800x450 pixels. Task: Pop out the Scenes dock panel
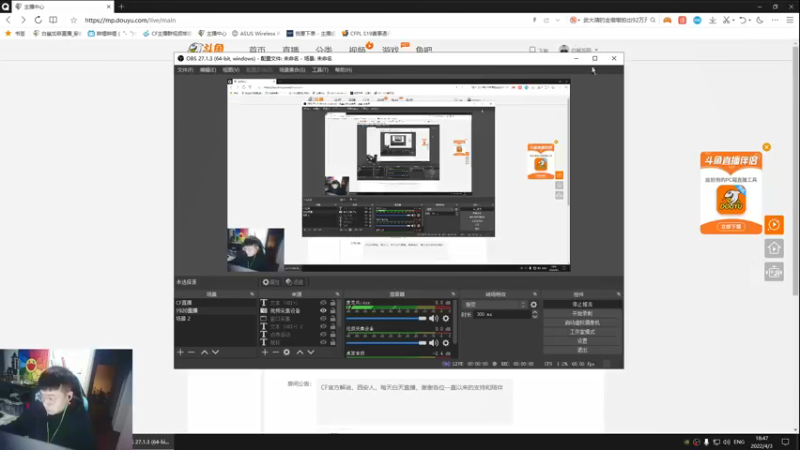coord(252,294)
